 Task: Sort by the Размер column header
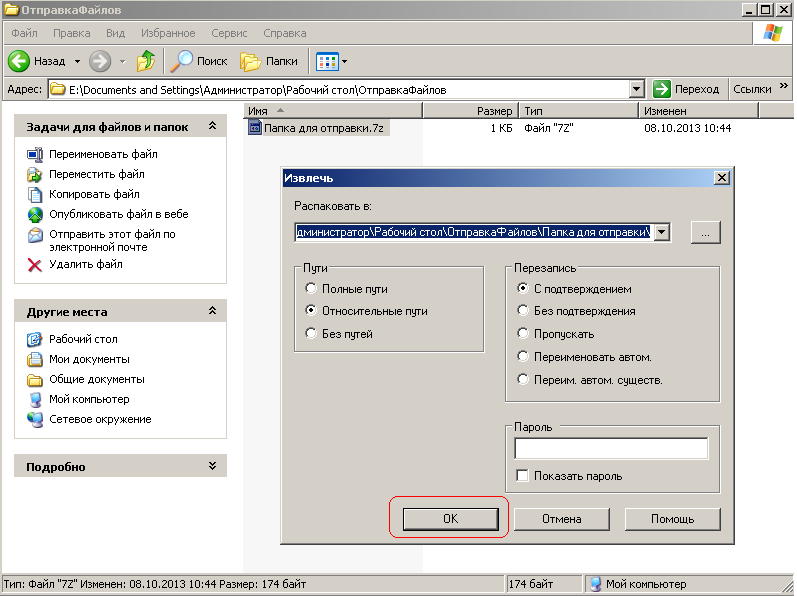coord(470,111)
